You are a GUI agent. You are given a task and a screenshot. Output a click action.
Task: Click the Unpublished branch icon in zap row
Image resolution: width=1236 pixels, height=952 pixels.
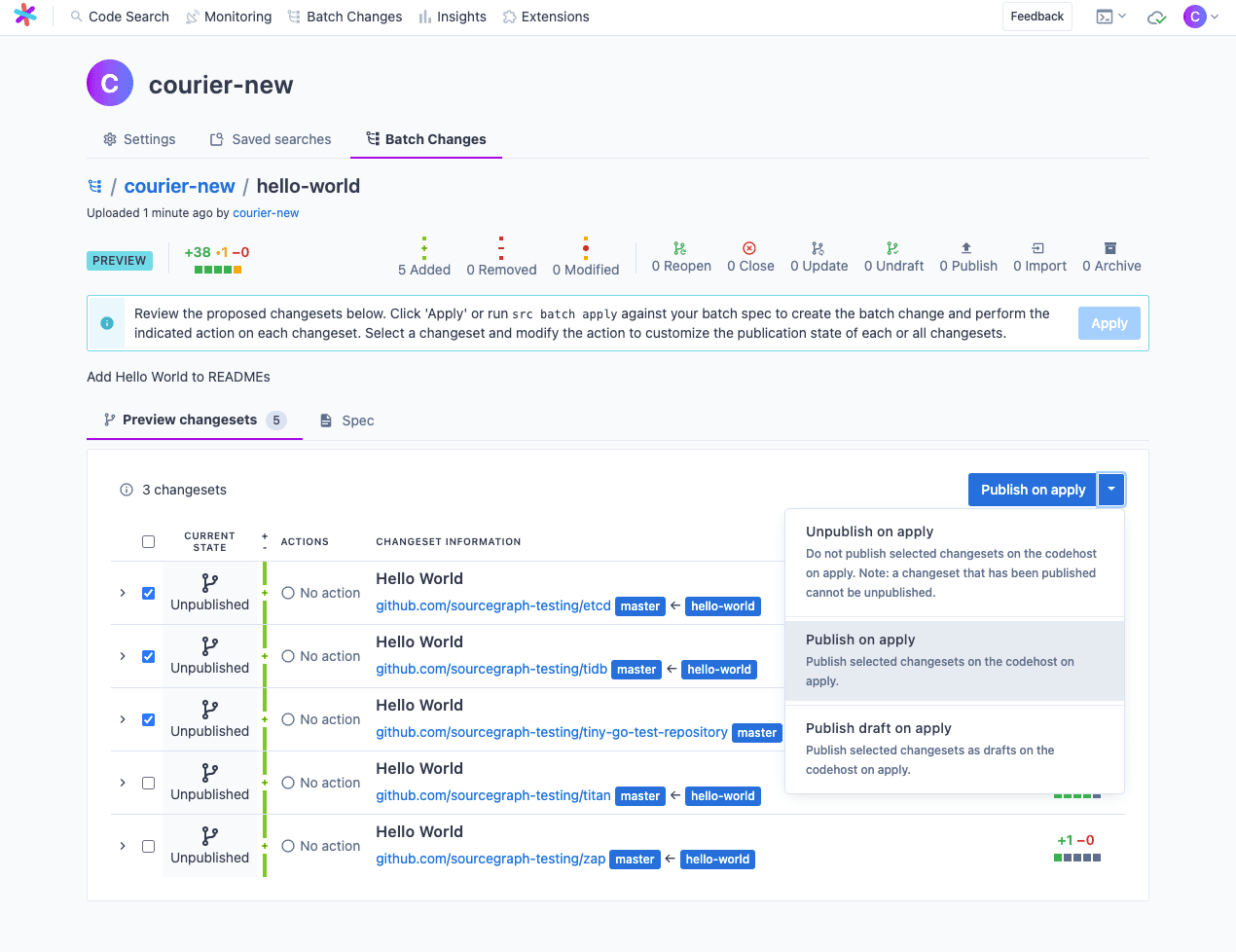pos(210,835)
